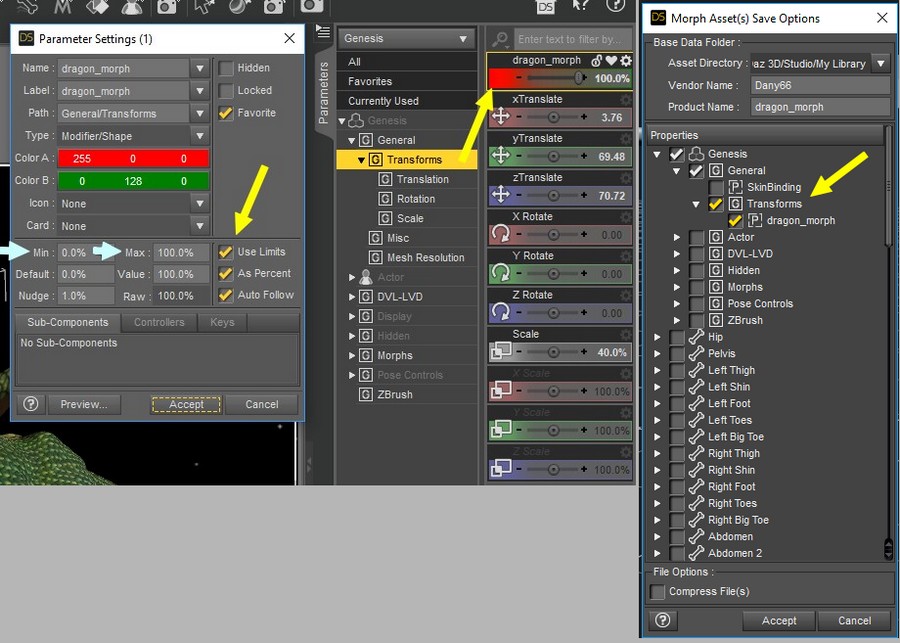Open the Icon dropdown arrow
This screenshot has width=900, height=643.
pyautogui.click(x=200, y=204)
